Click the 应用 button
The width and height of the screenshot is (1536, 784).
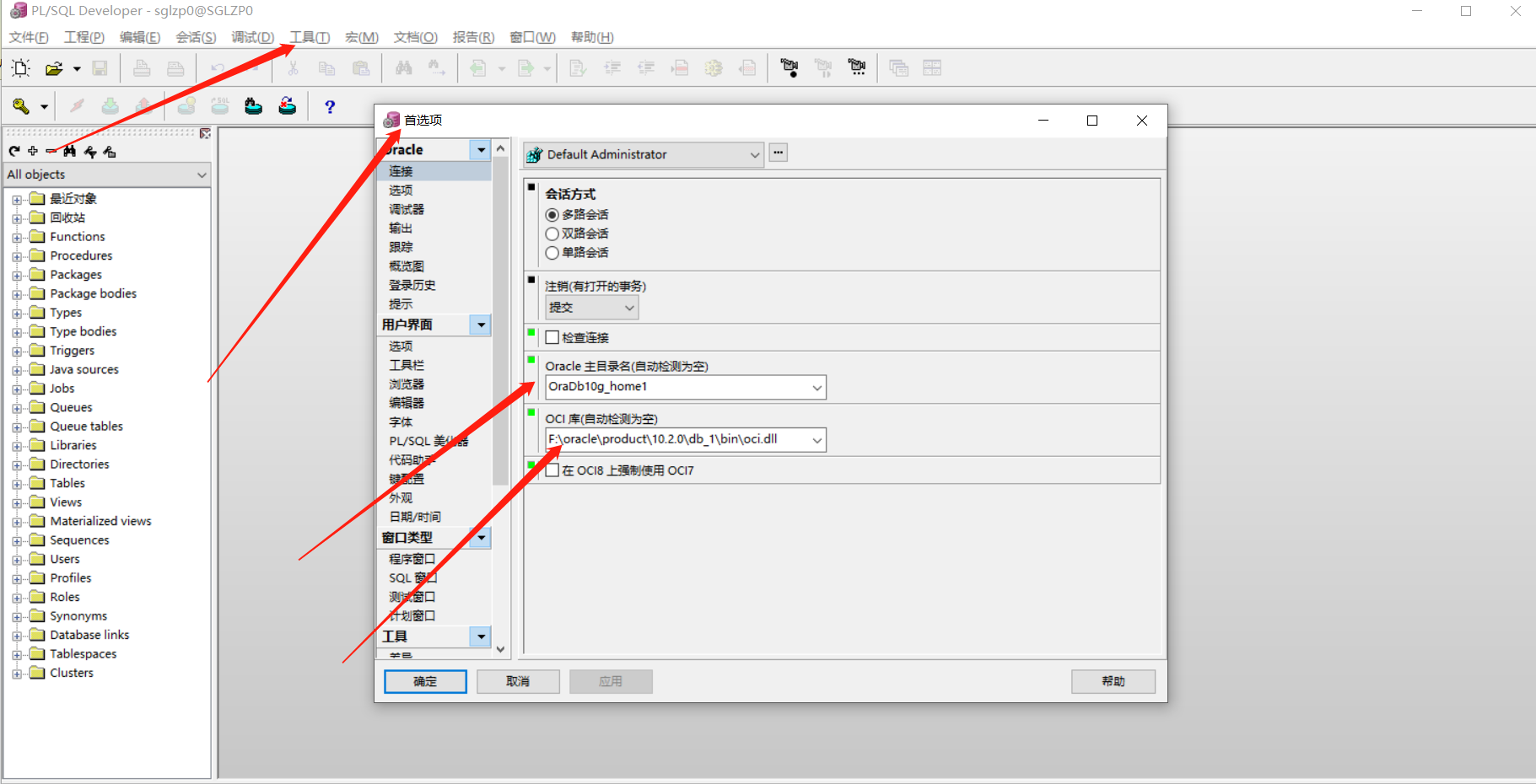611,681
